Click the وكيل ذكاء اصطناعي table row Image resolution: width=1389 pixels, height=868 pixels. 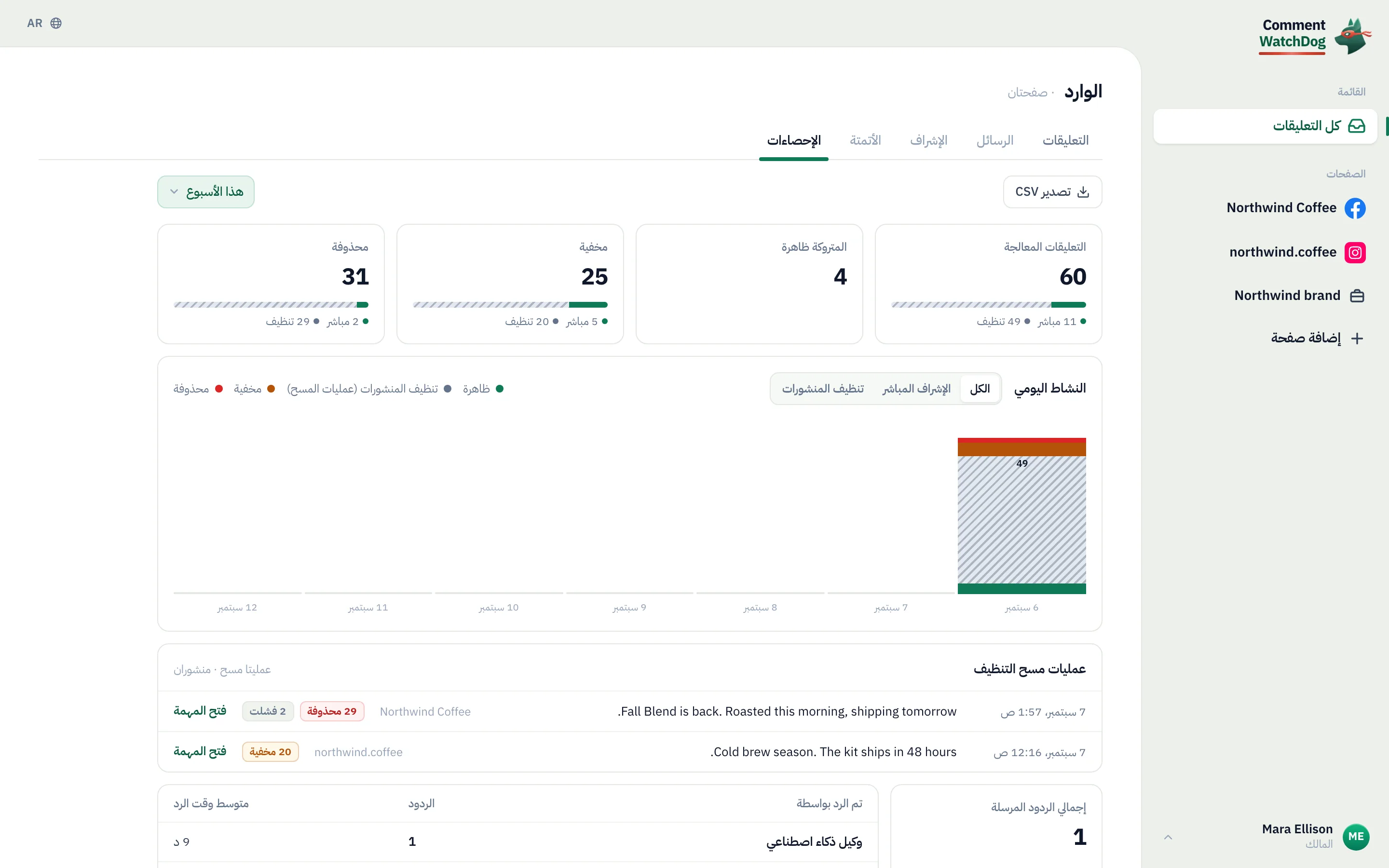coord(517,842)
